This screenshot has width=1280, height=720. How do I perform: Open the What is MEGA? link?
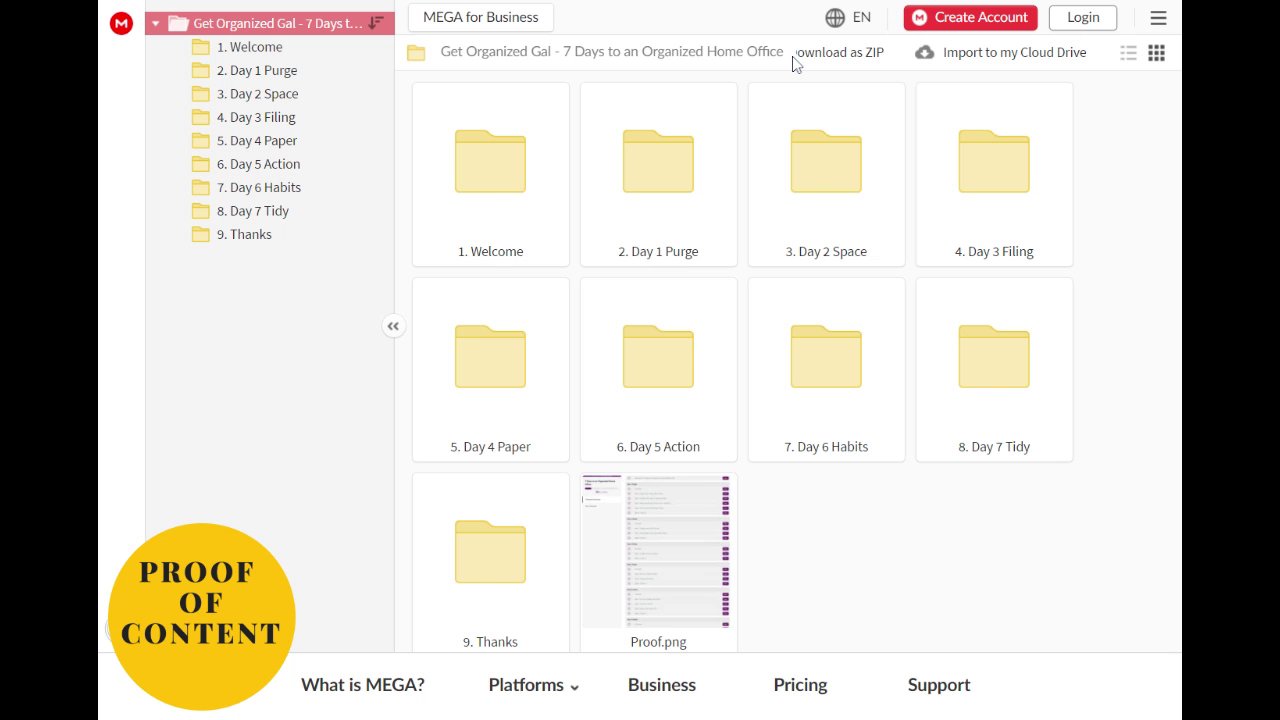[363, 685]
